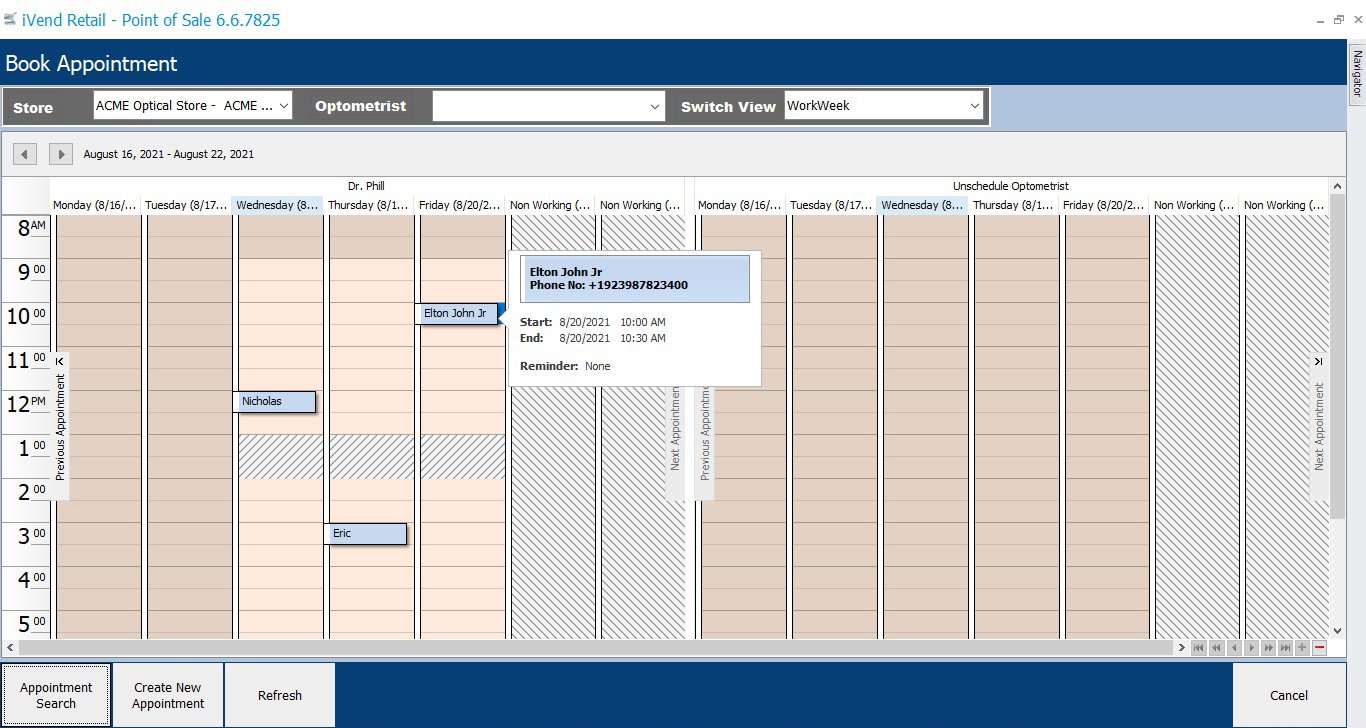This screenshot has height=728, width=1366.
Task: Select the Nicholas appointment
Action: pos(276,402)
